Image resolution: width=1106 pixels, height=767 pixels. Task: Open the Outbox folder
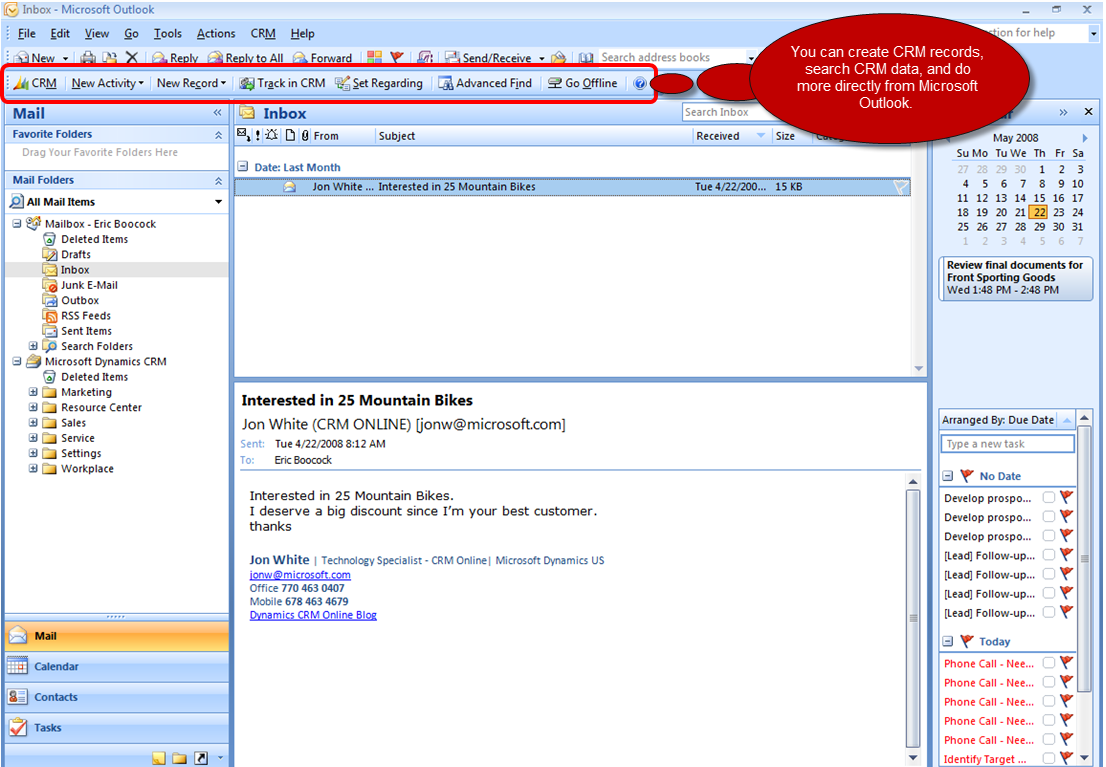(80, 301)
